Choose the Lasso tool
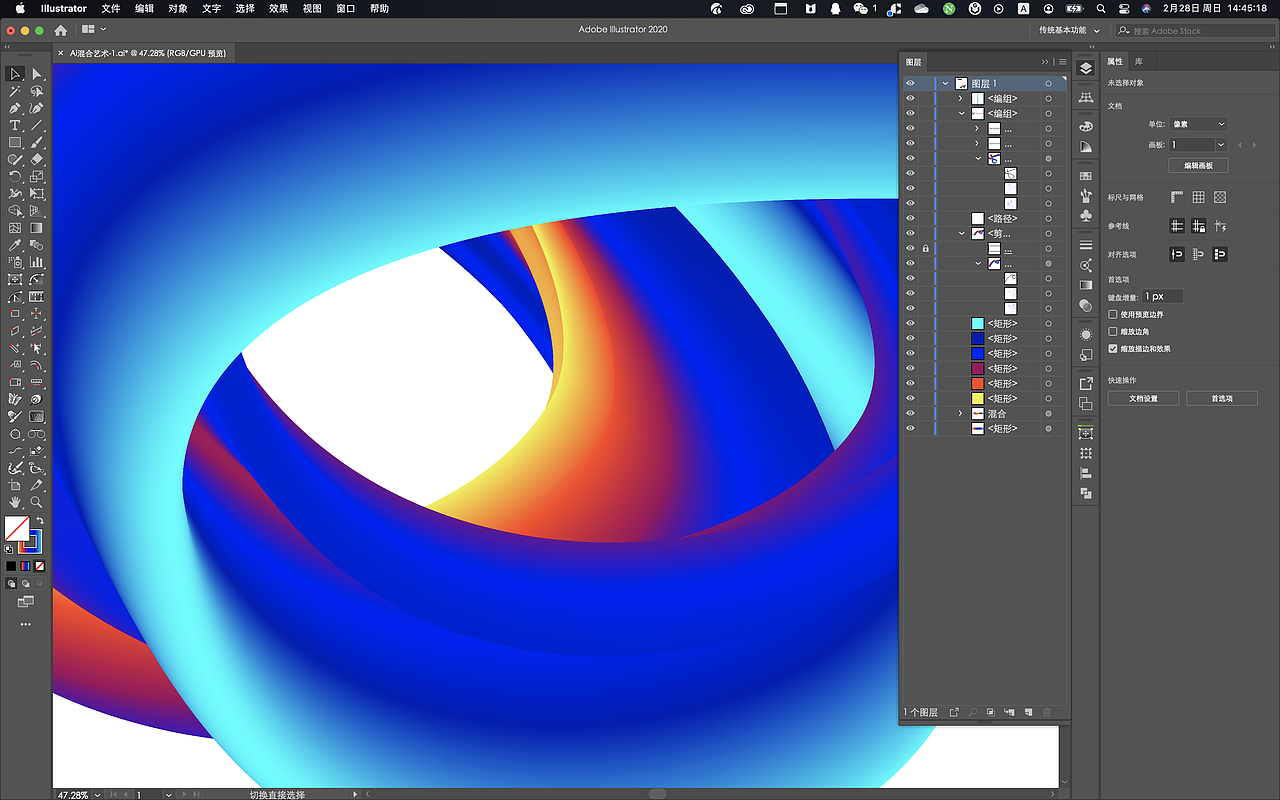Image resolution: width=1280 pixels, height=800 pixels. [37, 91]
